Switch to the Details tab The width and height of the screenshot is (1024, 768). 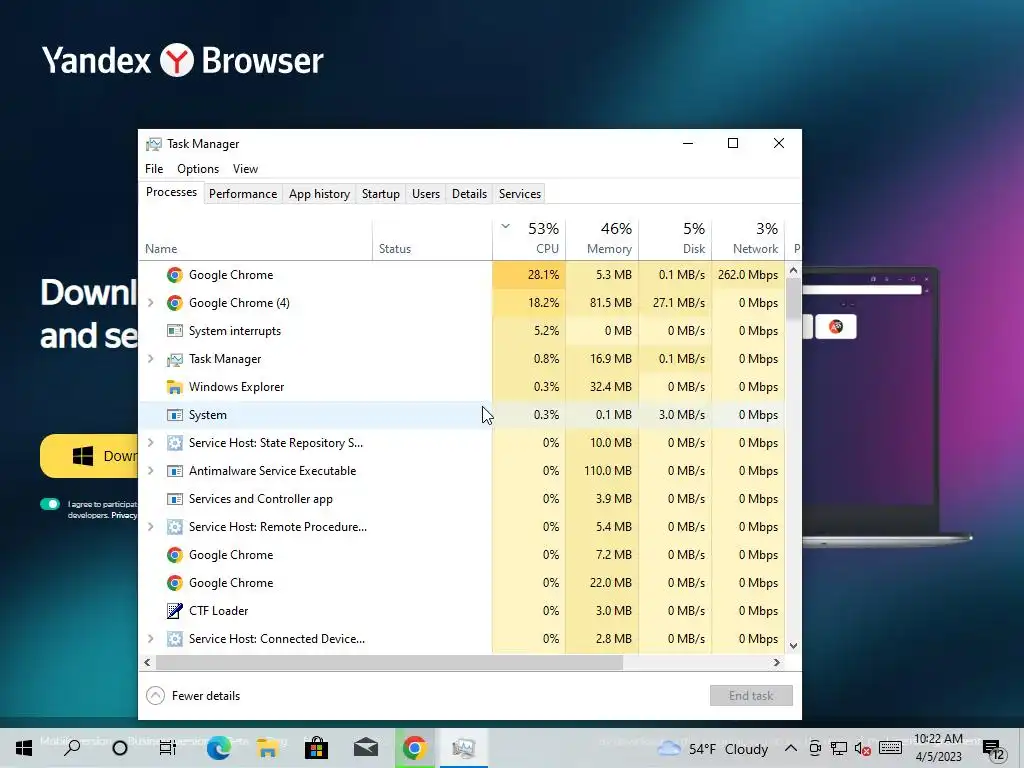click(x=470, y=194)
